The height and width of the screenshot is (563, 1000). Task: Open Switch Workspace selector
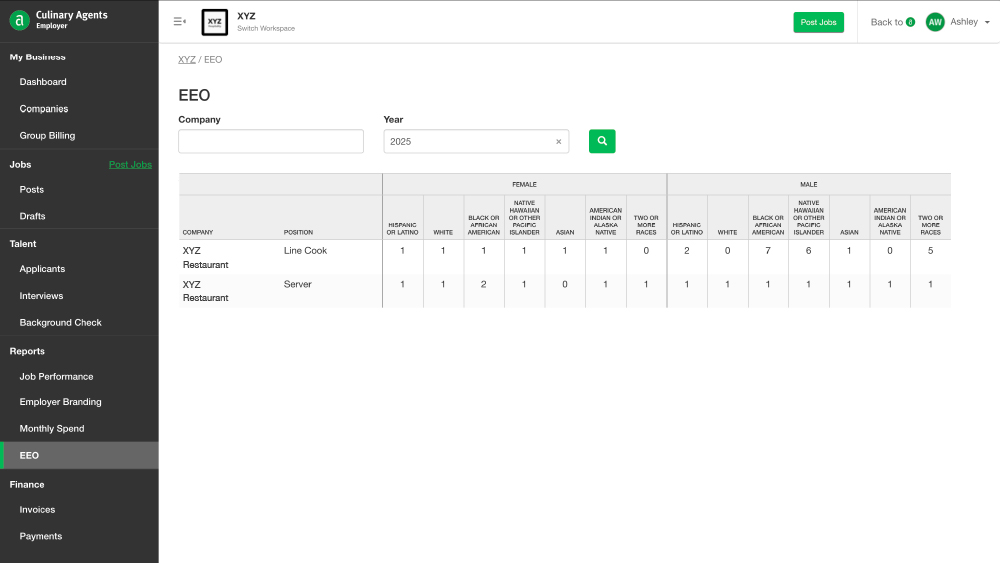click(266, 29)
